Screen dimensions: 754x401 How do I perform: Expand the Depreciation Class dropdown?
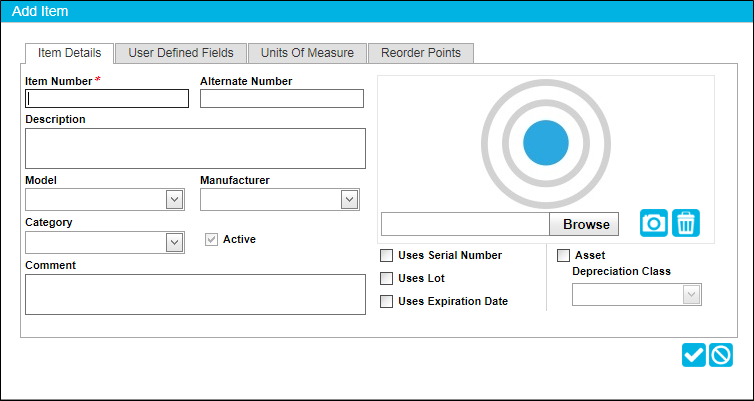pyautogui.click(x=691, y=294)
